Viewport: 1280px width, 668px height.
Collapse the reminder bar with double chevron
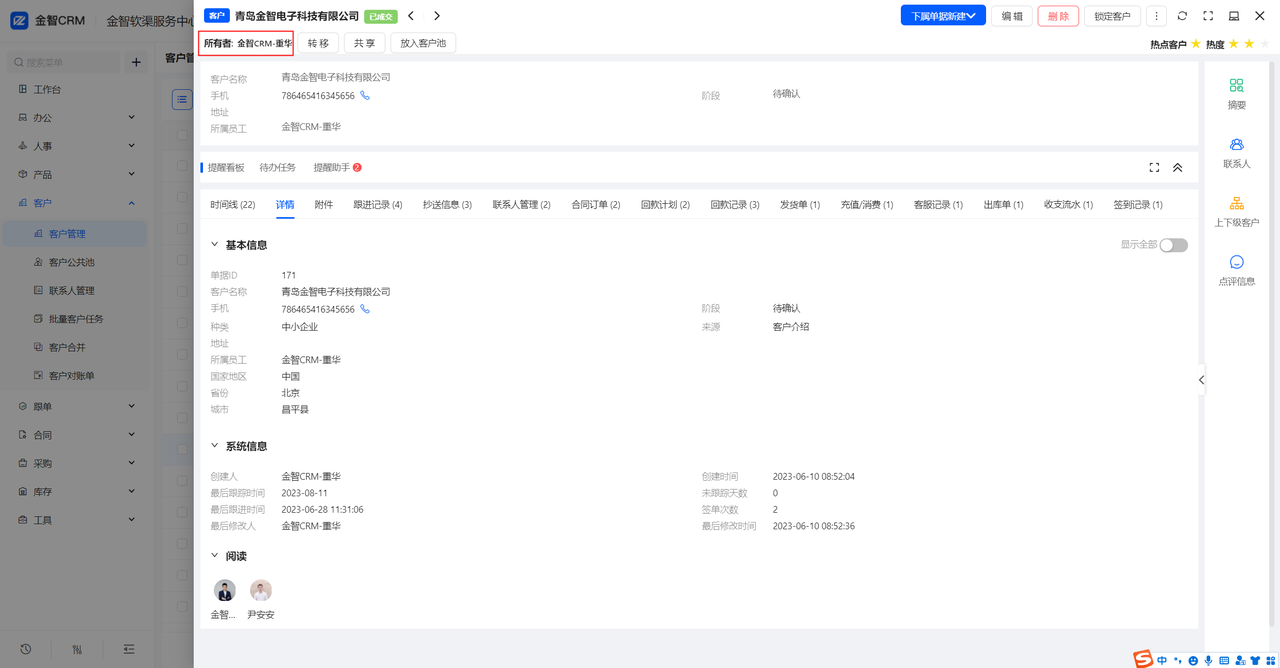click(x=1178, y=167)
